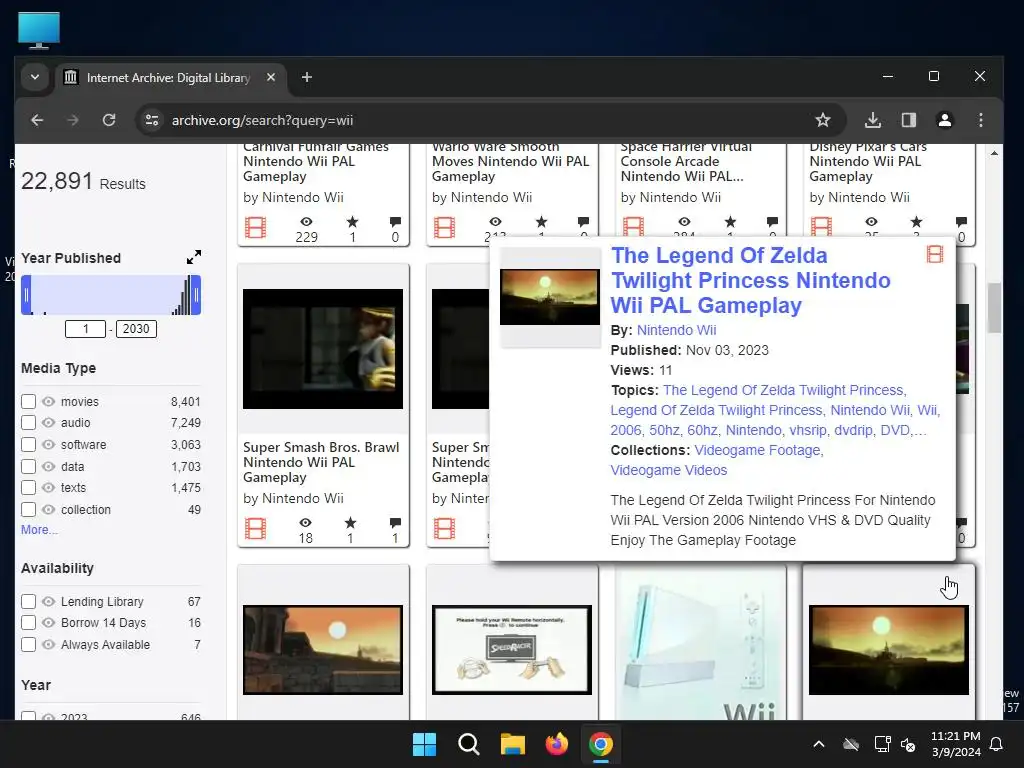1024x768 pixels.
Task: Reload the archive.org page
Action: (109, 120)
